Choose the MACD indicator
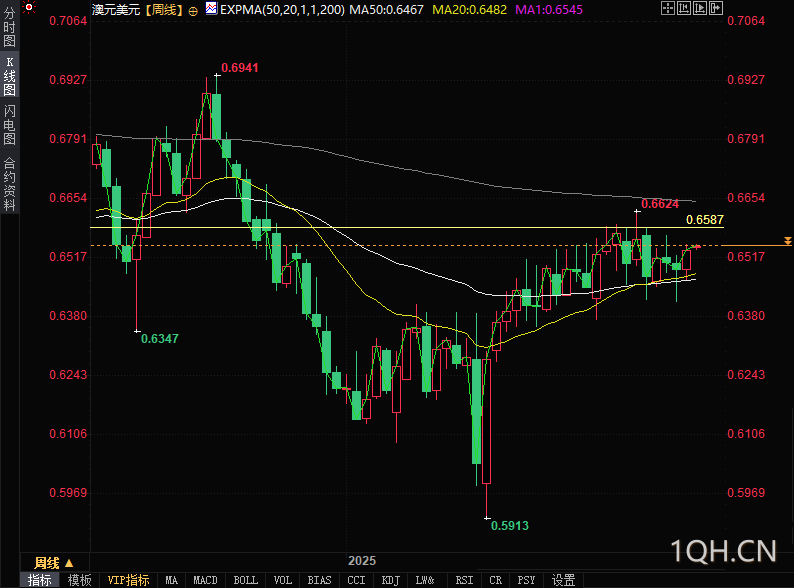The width and height of the screenshot is (794, 588). pos(205,580)
